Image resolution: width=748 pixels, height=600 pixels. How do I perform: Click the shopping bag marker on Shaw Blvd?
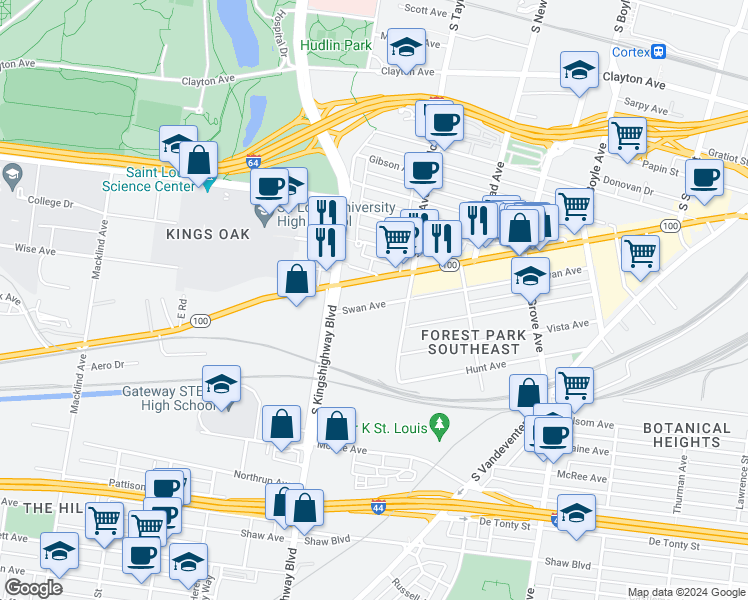pos(304,509)
